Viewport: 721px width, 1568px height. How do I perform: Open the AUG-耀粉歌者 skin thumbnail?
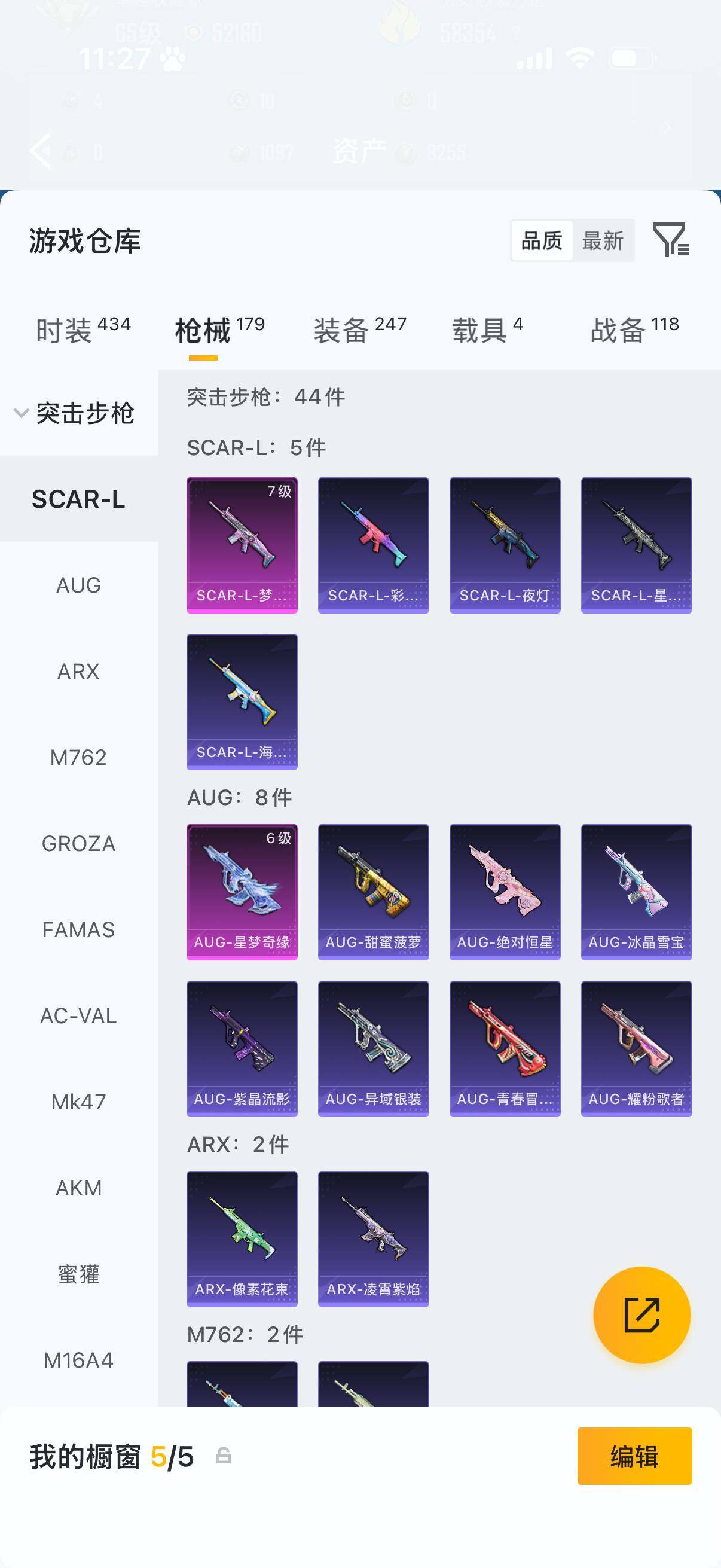pos(637,1048)
